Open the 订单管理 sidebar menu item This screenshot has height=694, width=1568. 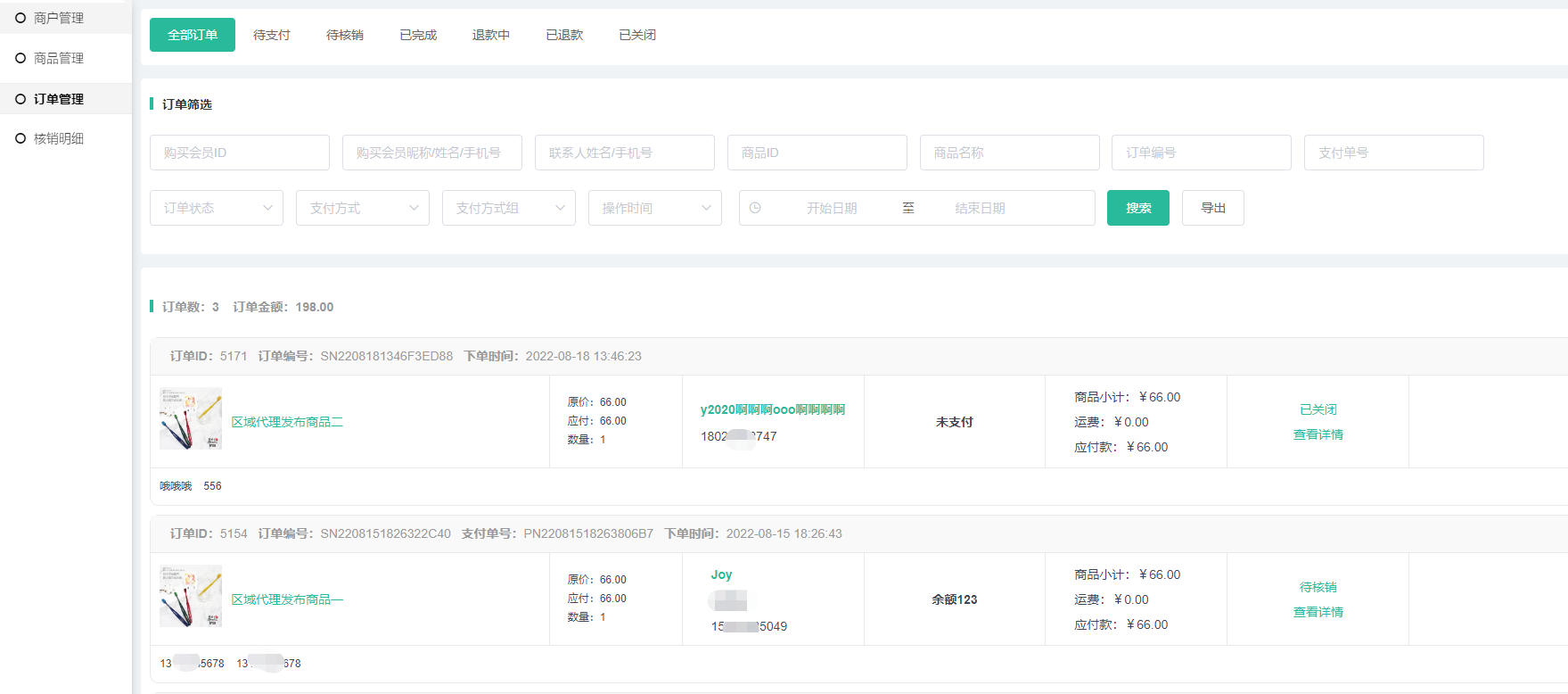(59, 99)
